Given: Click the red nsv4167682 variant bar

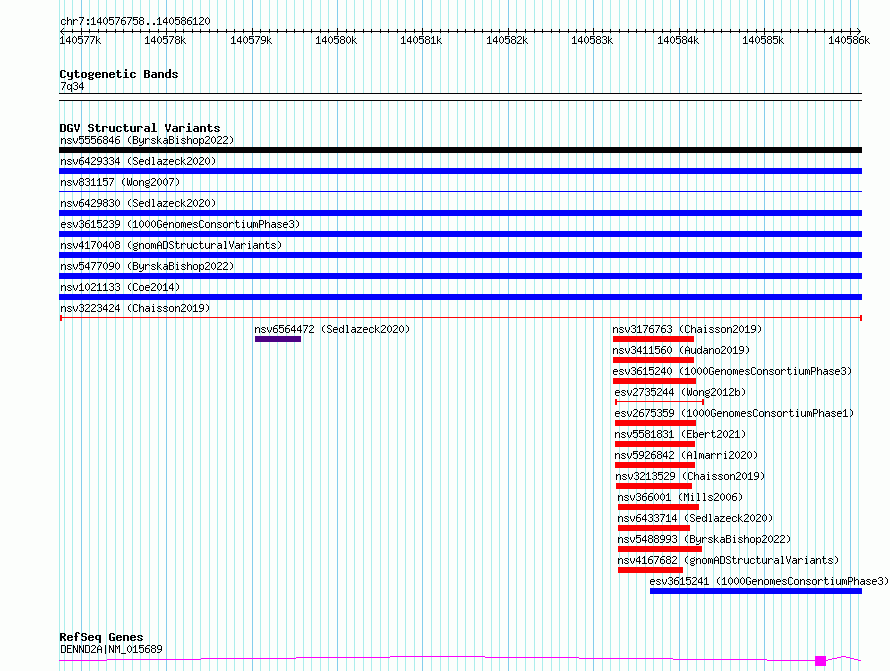Looking at the screenshot, I should [650, 570].
